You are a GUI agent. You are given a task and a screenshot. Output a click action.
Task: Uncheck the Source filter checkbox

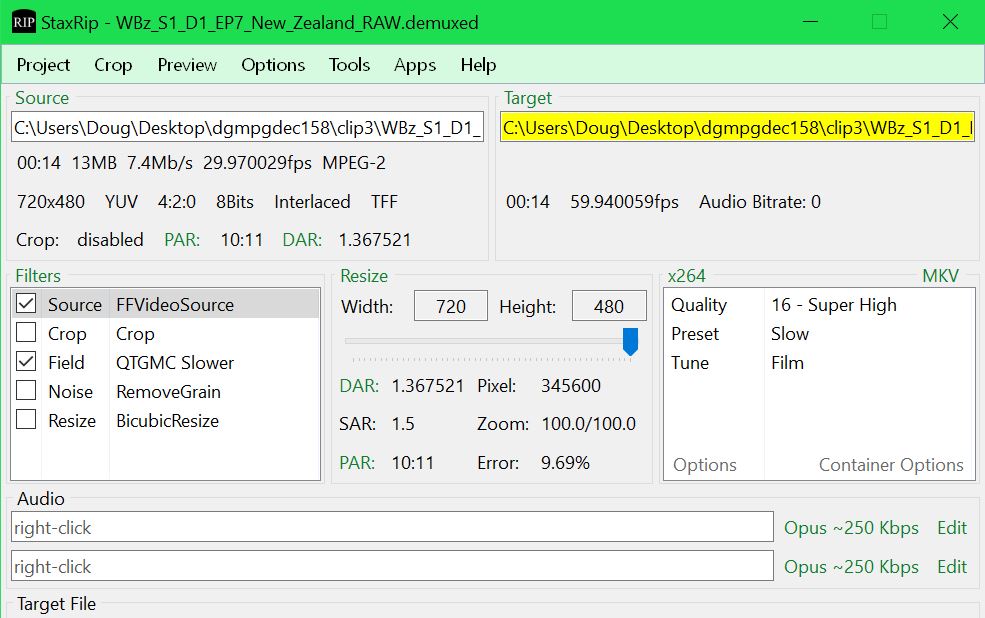tap(26, 304)
